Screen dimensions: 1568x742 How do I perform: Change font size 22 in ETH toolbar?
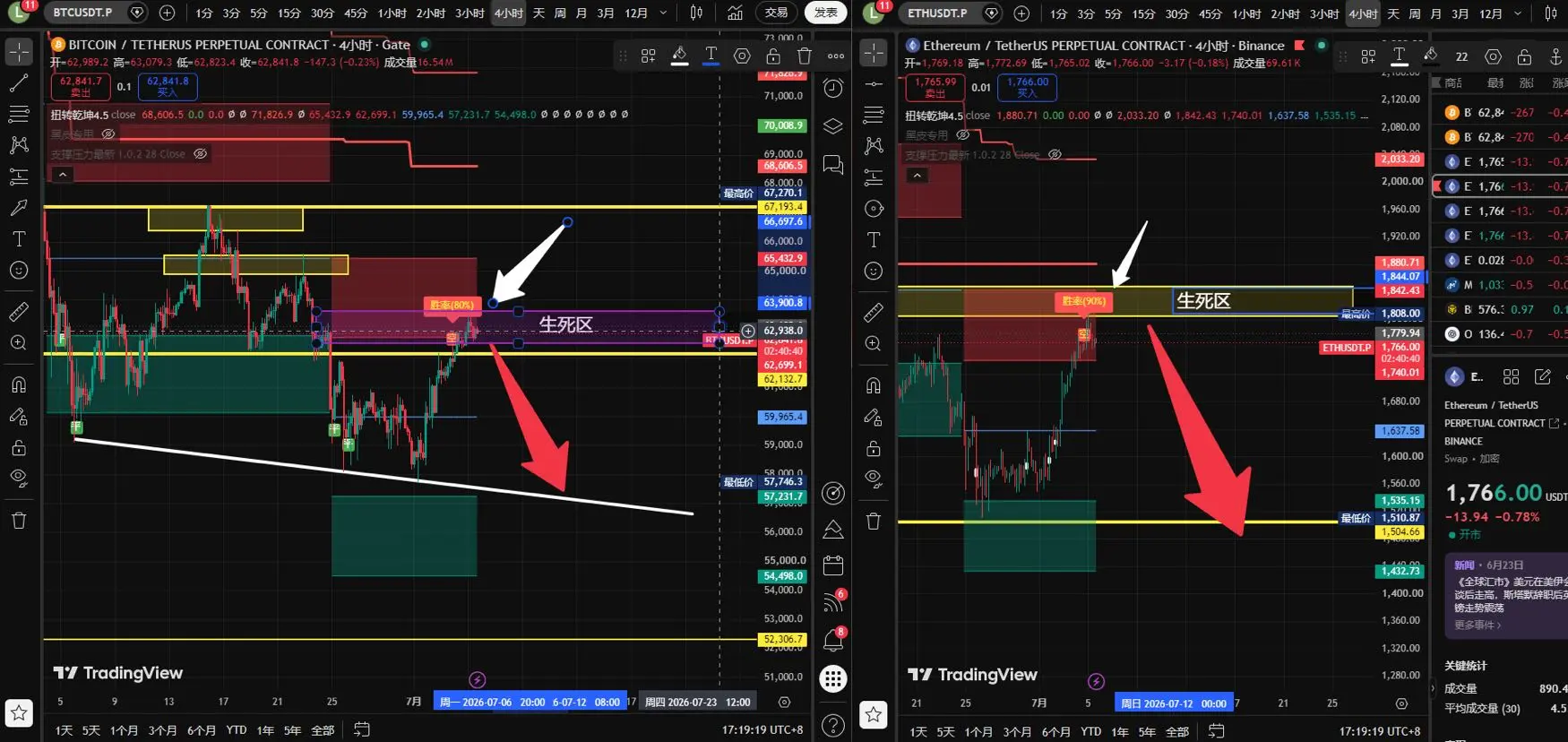pyautogui.click(x=1461, y=56)
